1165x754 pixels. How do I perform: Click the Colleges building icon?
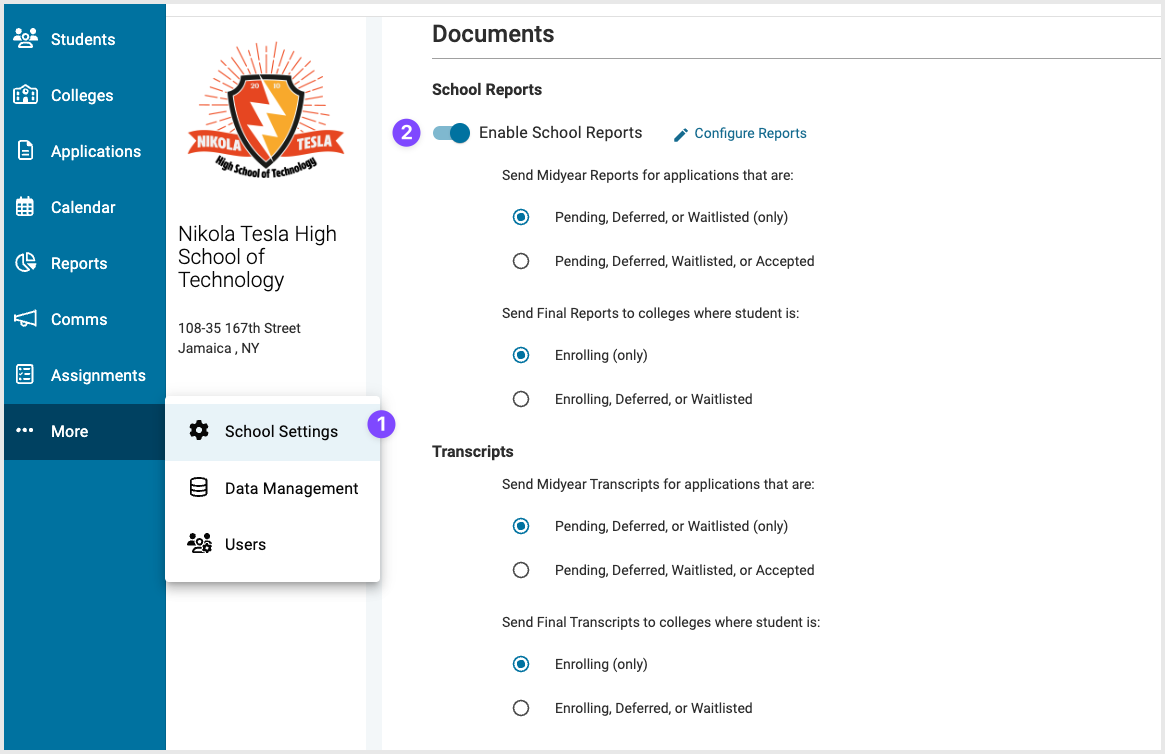25,95
